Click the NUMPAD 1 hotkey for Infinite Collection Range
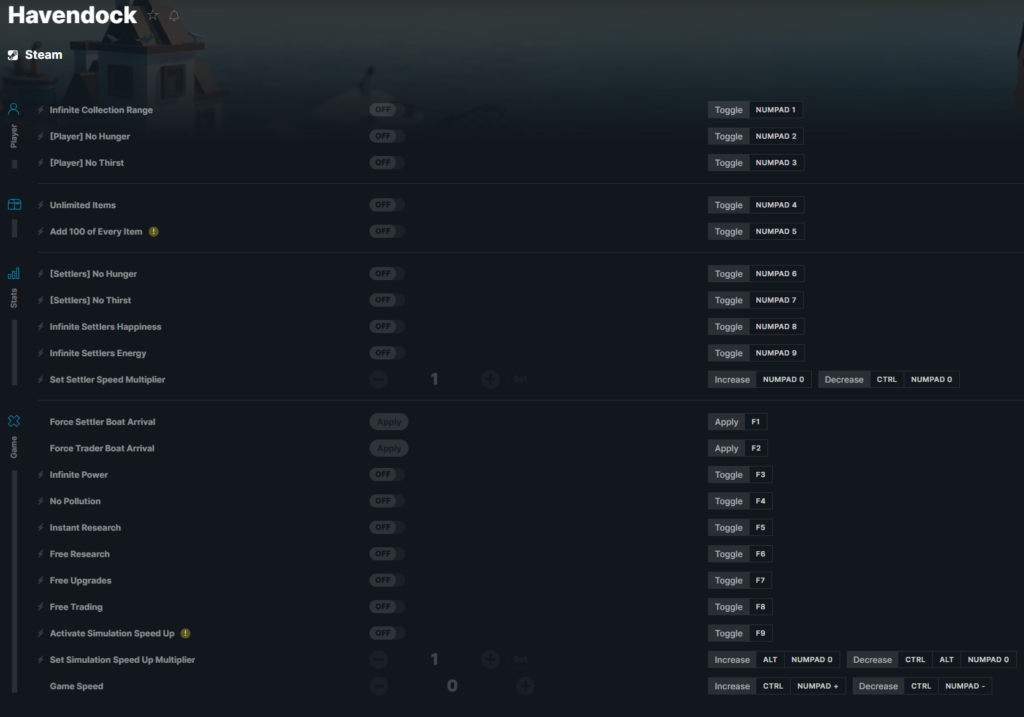This screenshot has width=1024, height=717. (775, 110)
